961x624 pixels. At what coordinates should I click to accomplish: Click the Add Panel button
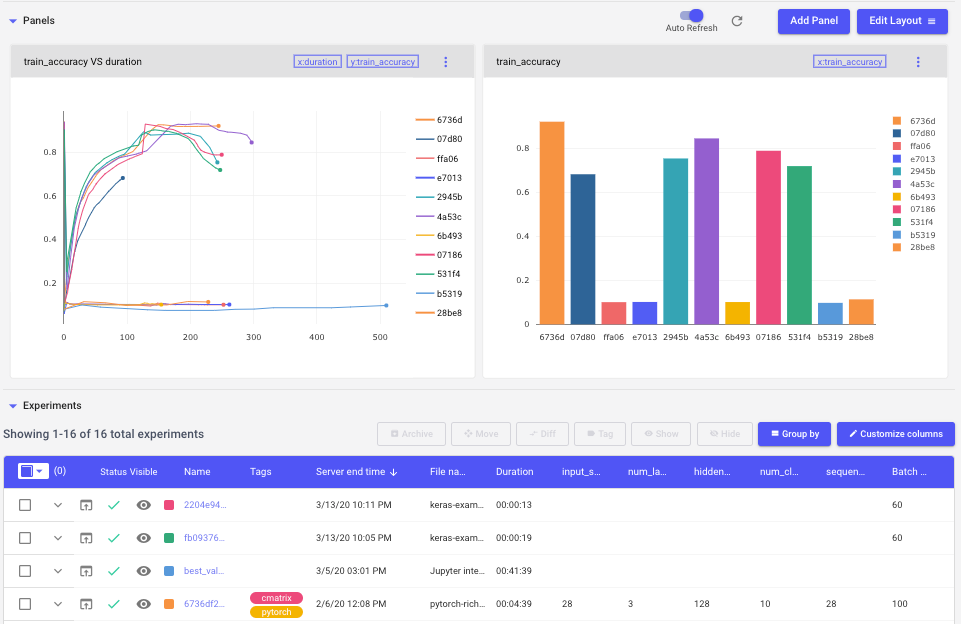813,21
